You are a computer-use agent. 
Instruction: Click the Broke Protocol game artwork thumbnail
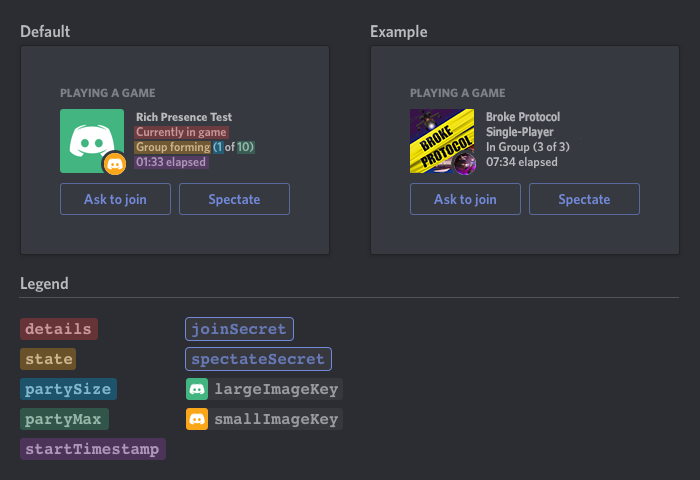(442, 141)
